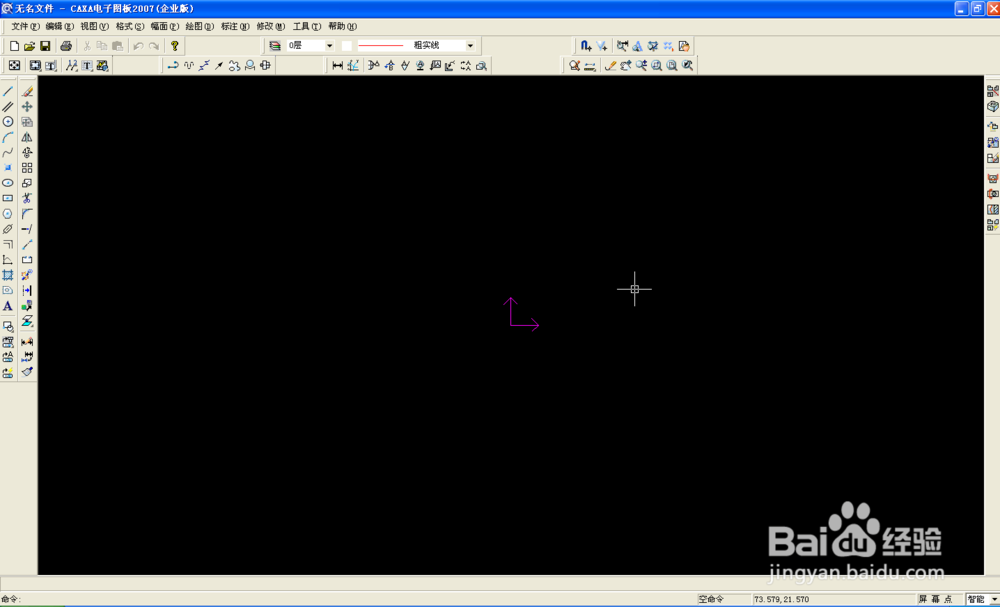
Task: Select the Eraser delete tool
Action: click(27, 92)
